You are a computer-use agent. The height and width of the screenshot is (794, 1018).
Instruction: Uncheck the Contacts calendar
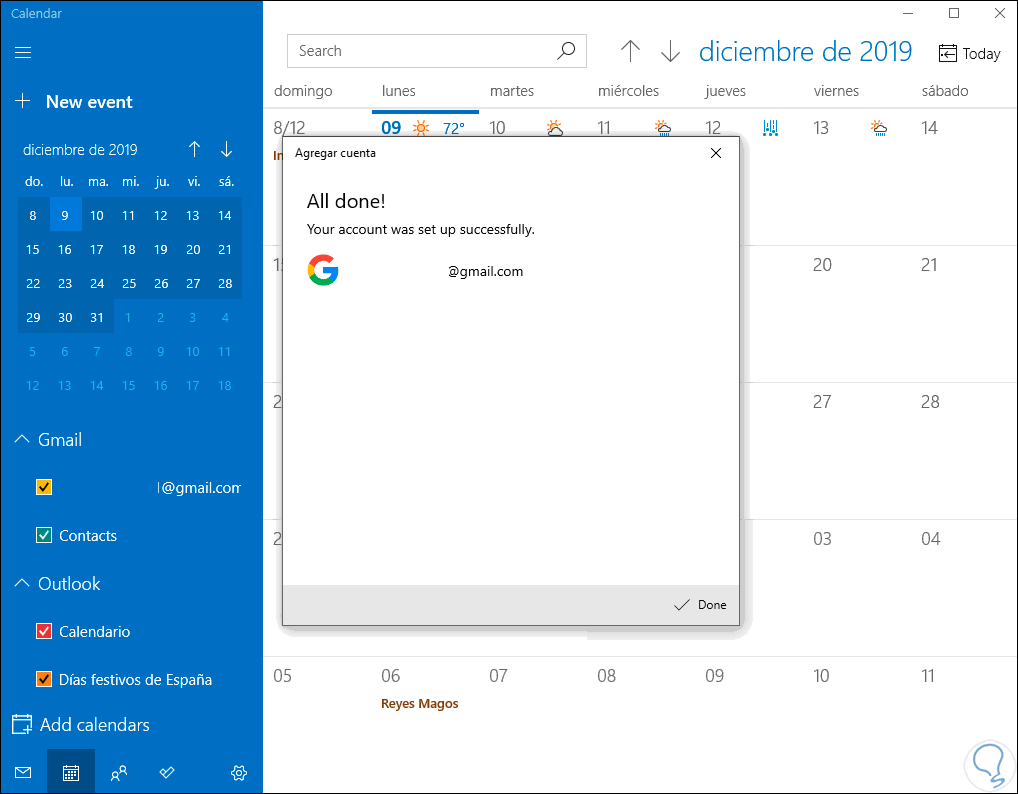tap(44, 535)
